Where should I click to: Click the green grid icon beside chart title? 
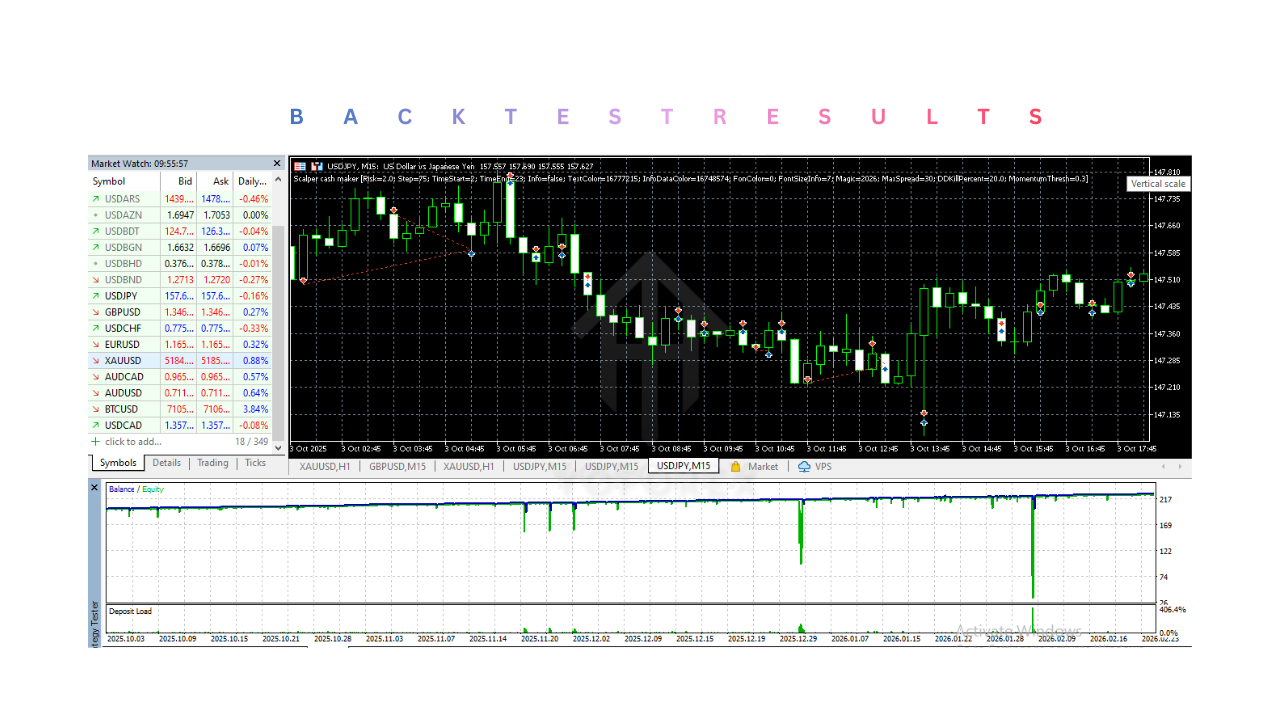[x=300, y=166]
